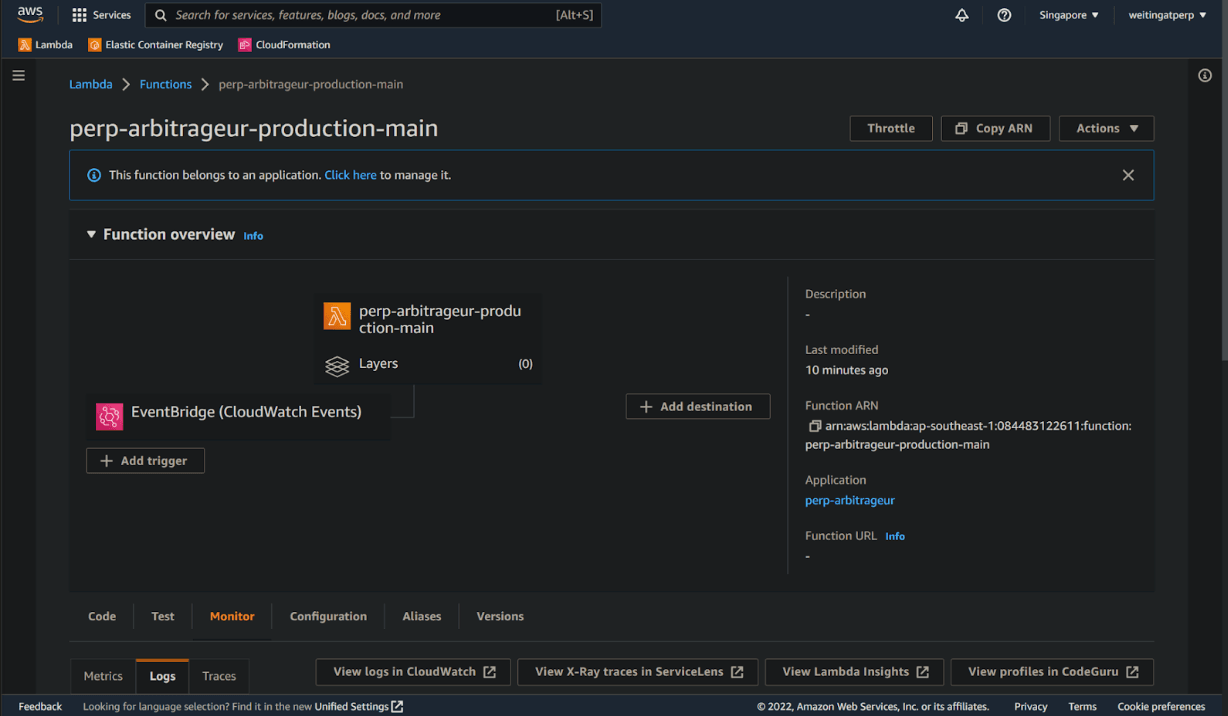Dismiss the application banner with the X
Viewport: 1228px width, 716px height.
point(1128,175)
